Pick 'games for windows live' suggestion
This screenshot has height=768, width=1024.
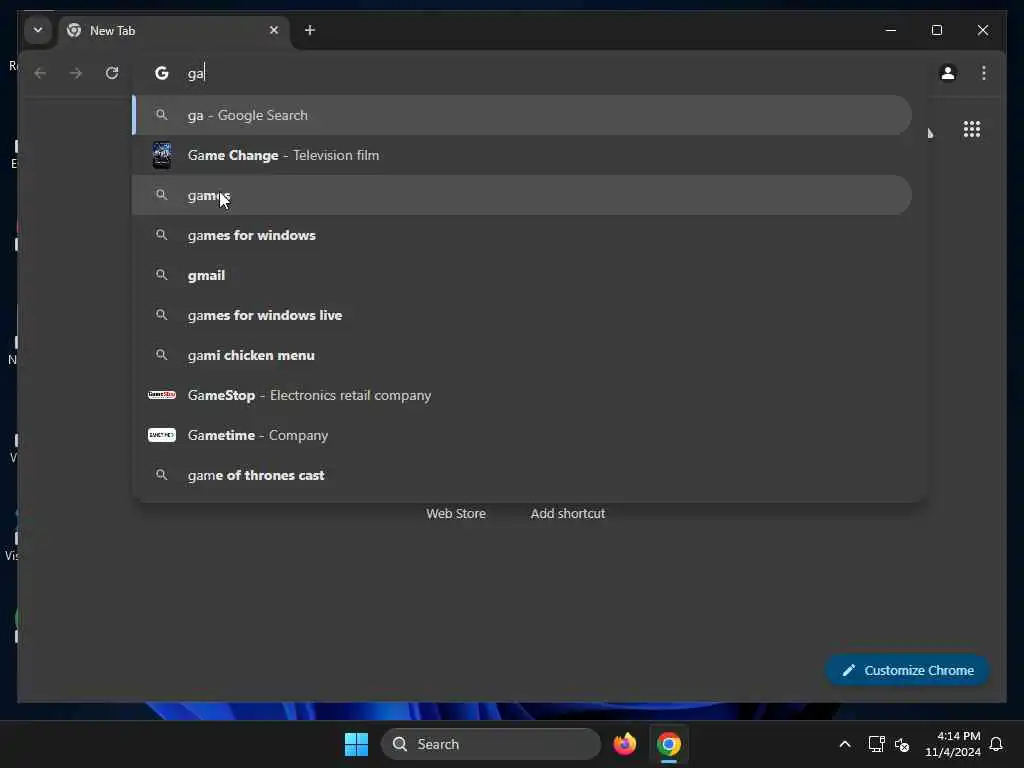point(522,315)
